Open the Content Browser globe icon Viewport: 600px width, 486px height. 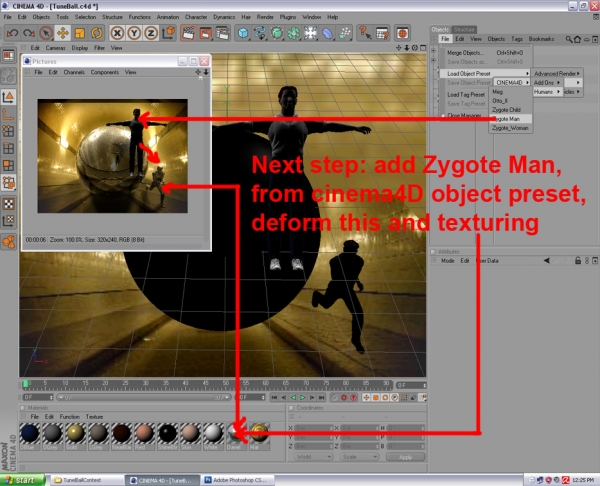tap(402, 33)
